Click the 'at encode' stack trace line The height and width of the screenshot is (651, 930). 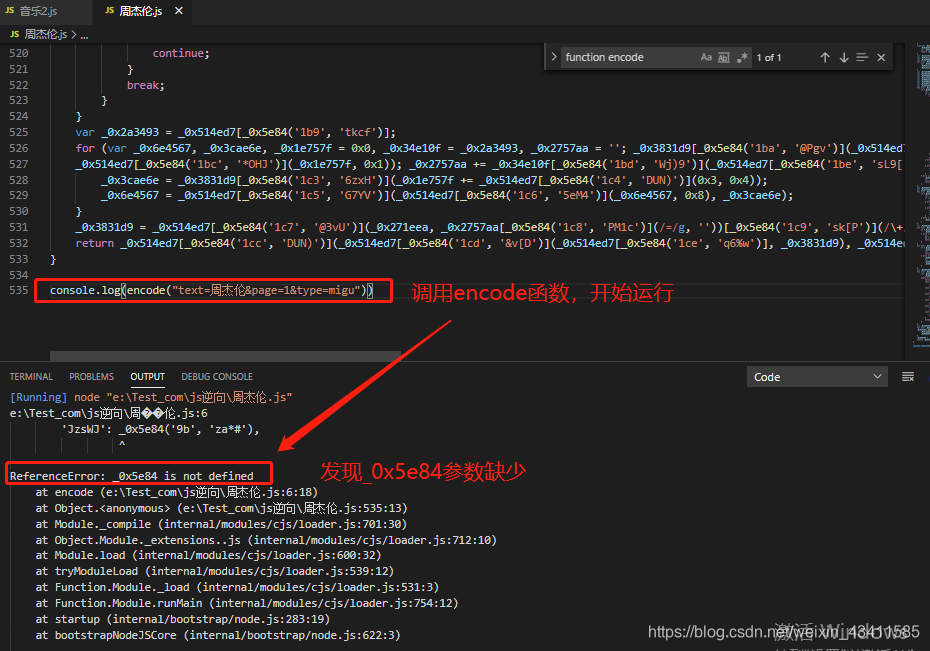tap(176, 492)
